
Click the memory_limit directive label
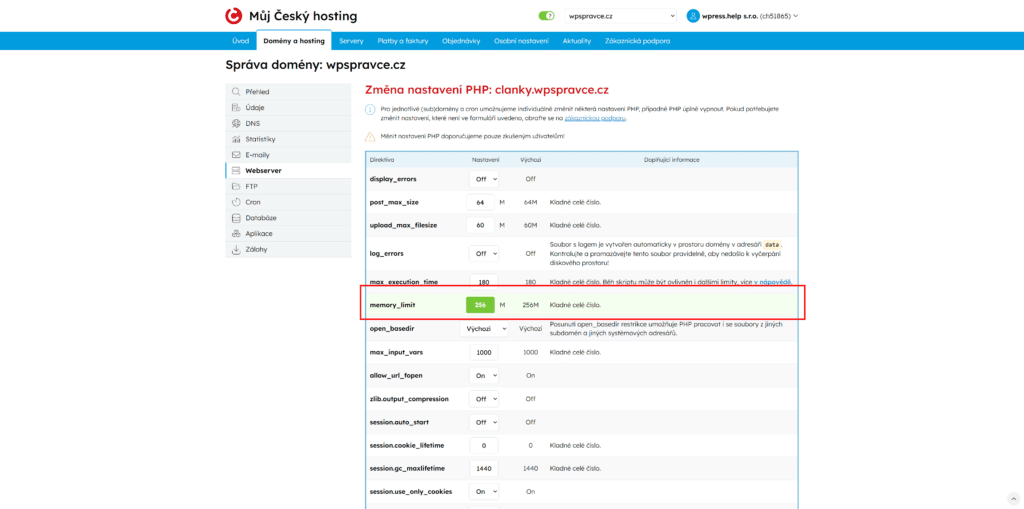(x=392, y=305)
